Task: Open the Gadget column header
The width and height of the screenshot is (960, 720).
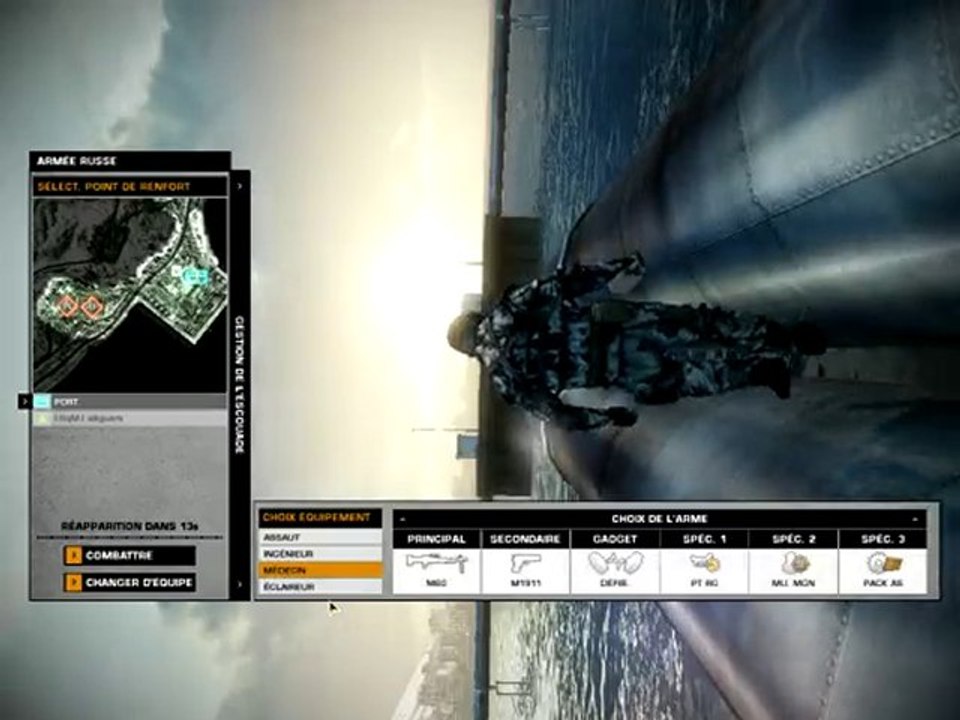Action: pos(615,539)
